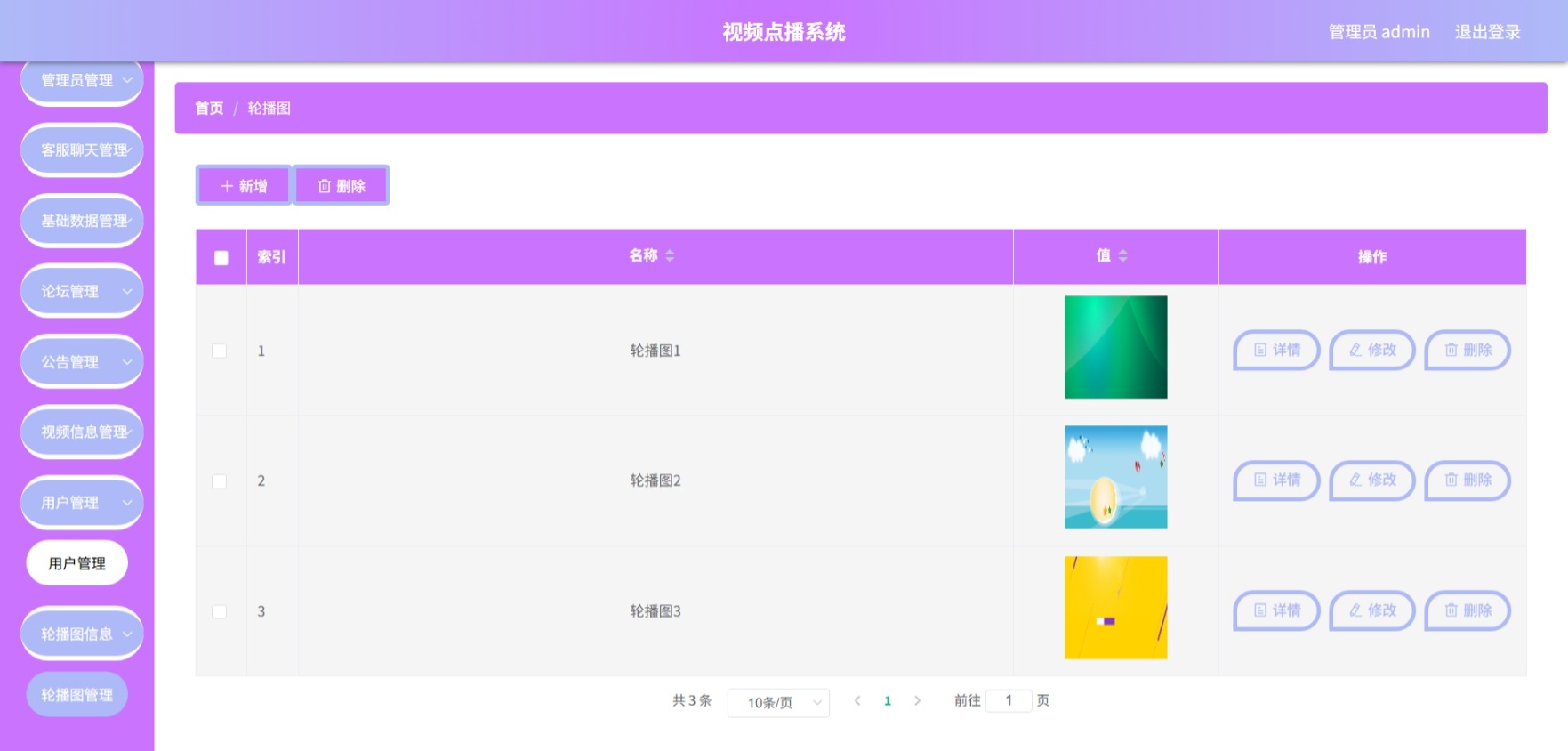Click the sky-blue 轮播图2 thumbnail image
The image size is (1568, 751).
pos(1115,477)
